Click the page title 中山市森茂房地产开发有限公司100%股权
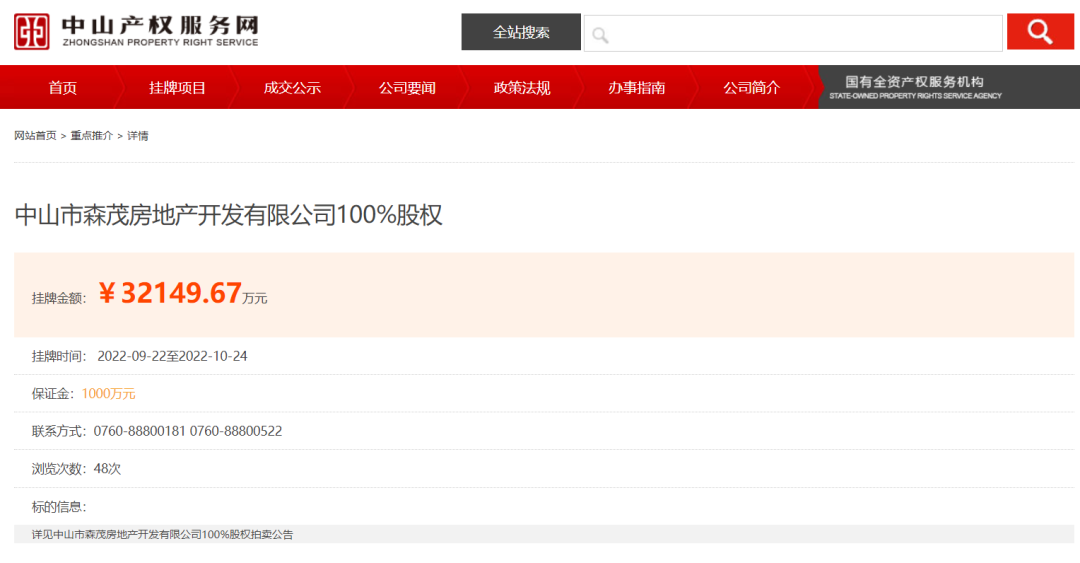The image size is (1080, 563). (x=229, y=215)
